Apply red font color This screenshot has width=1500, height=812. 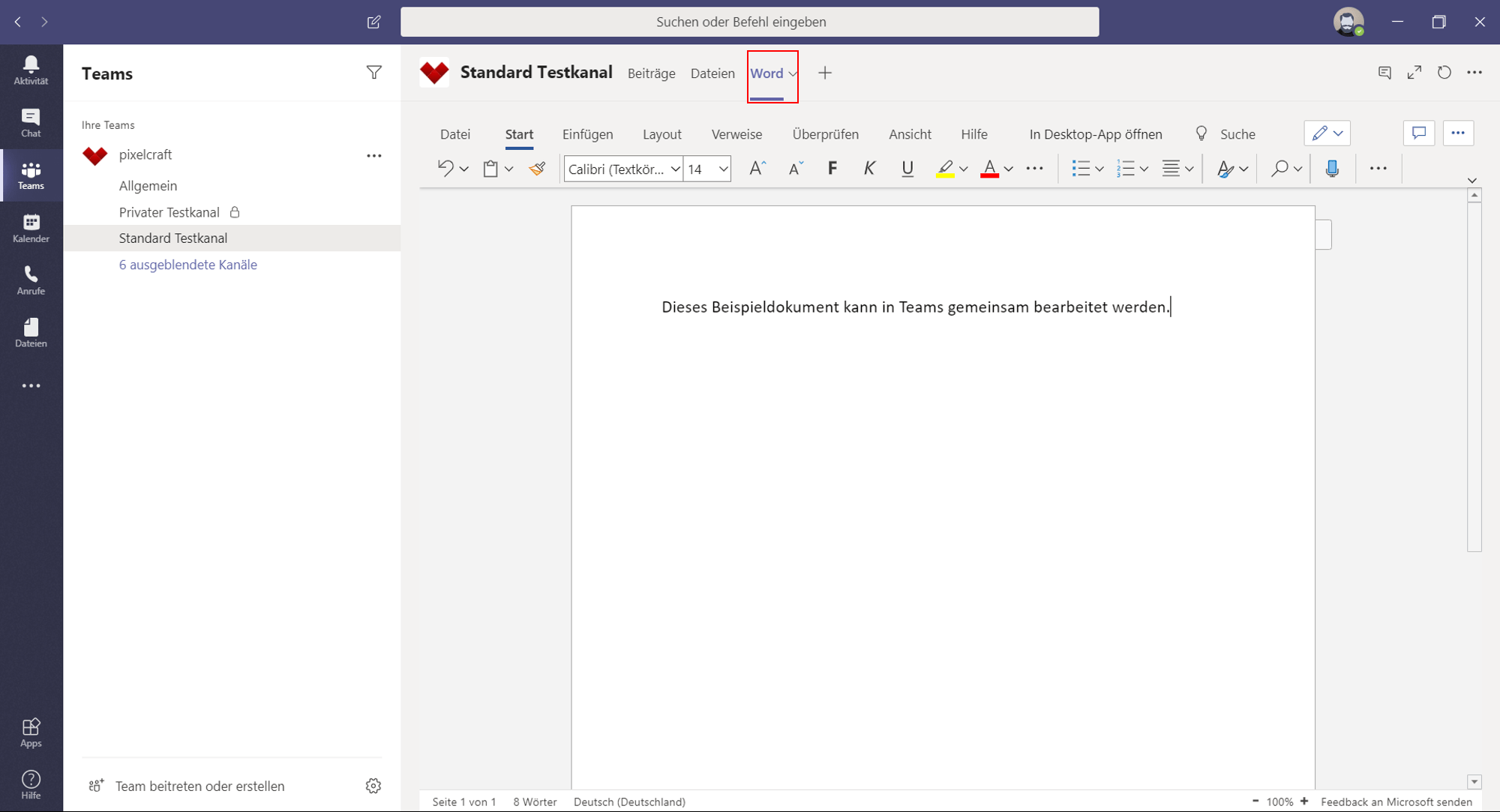(x=990, y=169)
